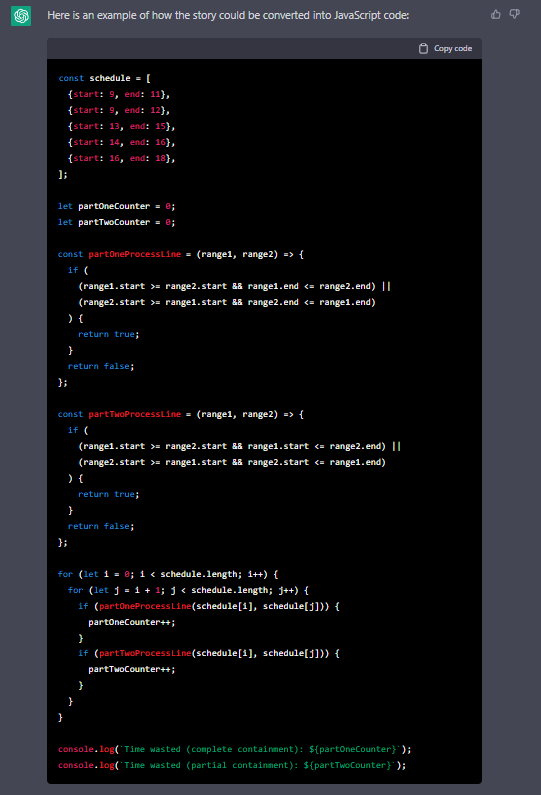Click the intro sentence about JavaScript code
The height and width of the screenshot is (795, 541).
[x=228, y=15]
